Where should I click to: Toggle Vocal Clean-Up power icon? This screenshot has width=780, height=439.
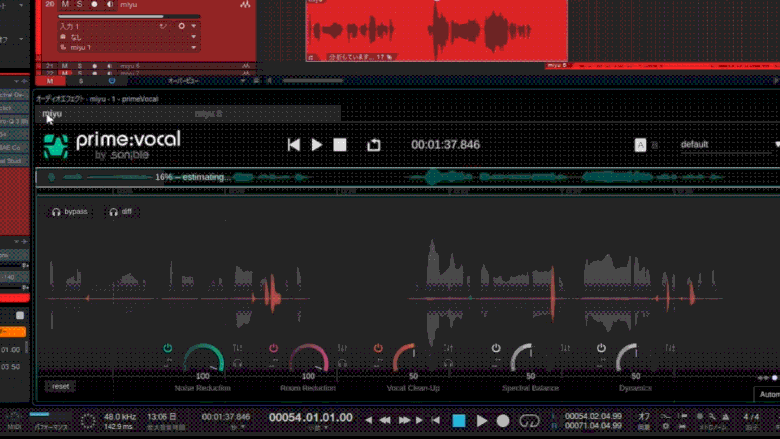tap(378, 348)
